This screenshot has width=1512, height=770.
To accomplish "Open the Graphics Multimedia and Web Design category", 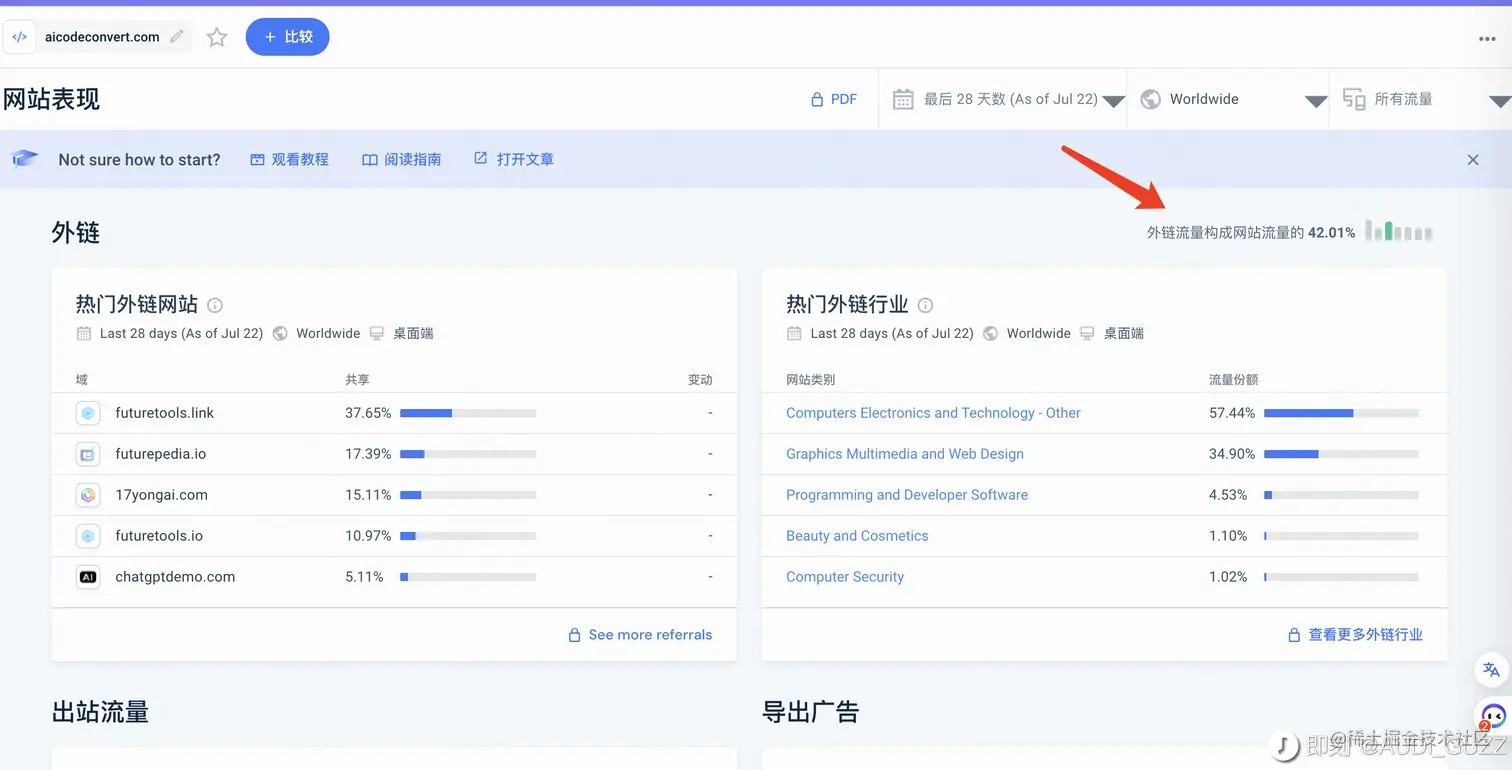I will (x=904, y=453).
